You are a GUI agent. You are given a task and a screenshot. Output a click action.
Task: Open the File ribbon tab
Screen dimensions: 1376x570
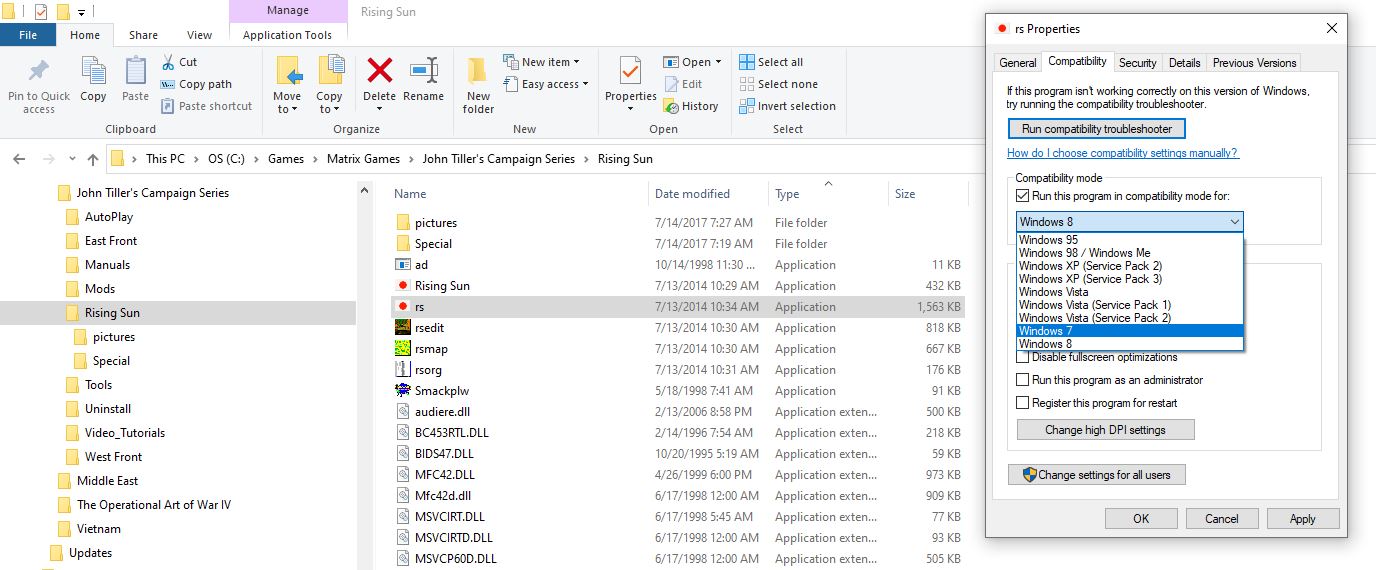coord(28,35)
